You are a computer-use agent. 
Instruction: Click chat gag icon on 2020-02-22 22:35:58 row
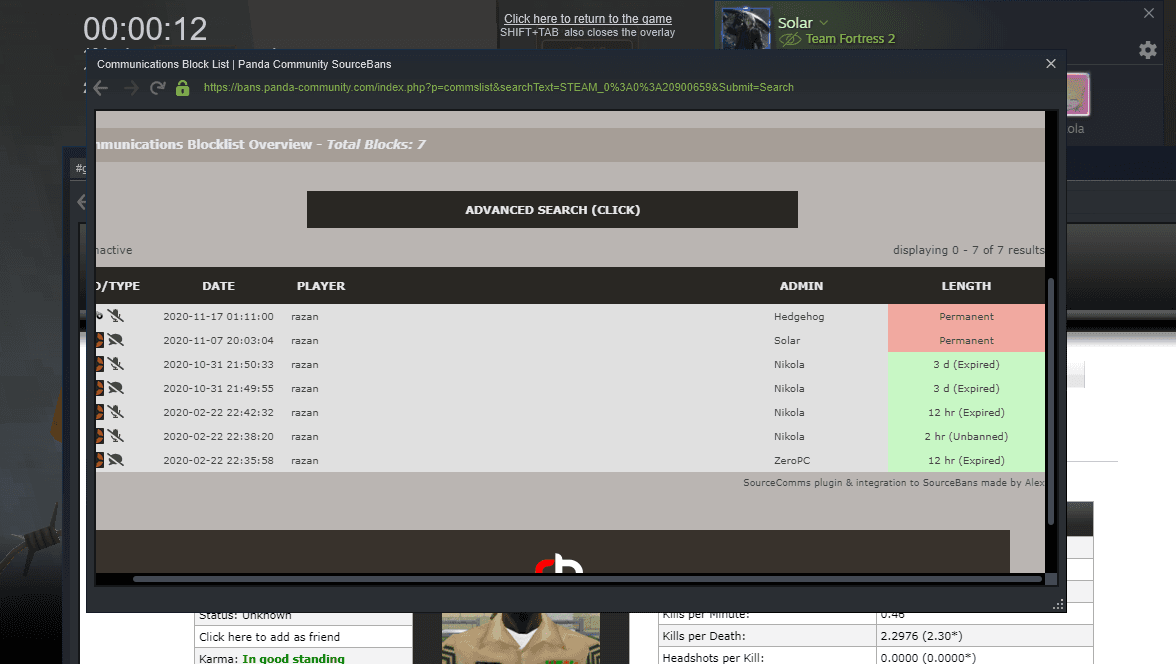point(116,460)
